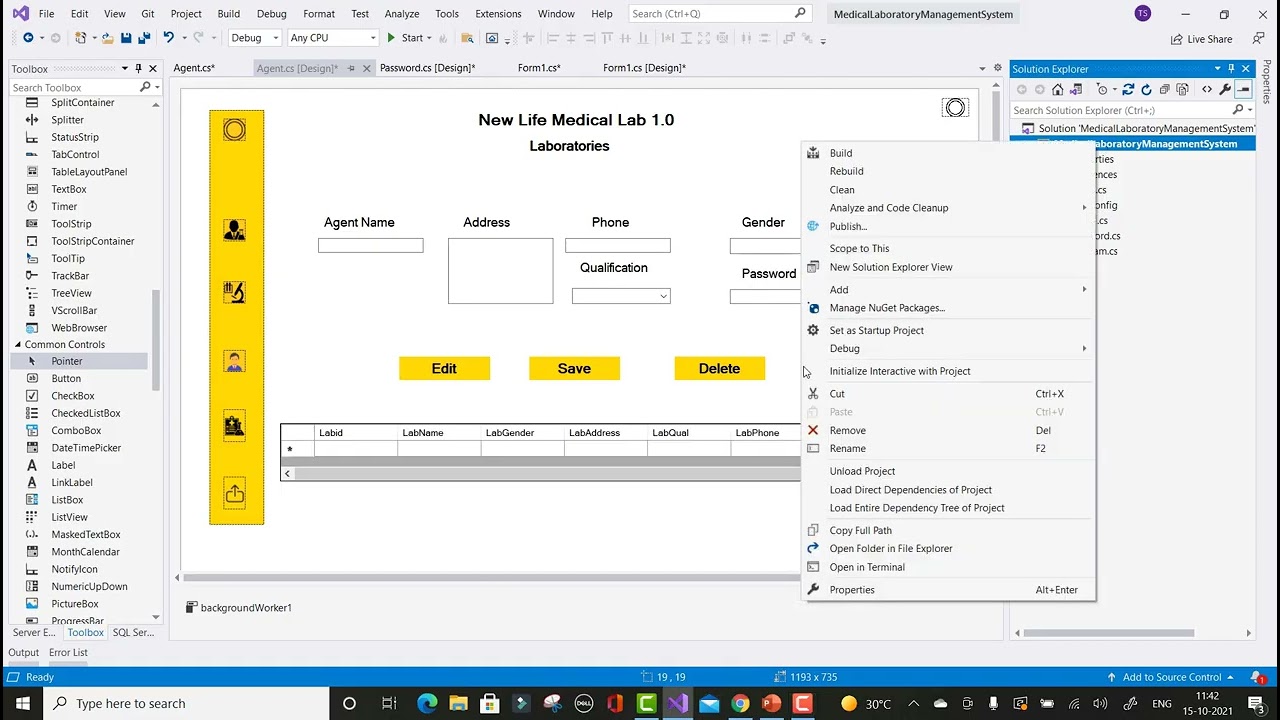Open the Error List tab at bottom
This screenshot has height=720, width=1280.
coord(68,652)
